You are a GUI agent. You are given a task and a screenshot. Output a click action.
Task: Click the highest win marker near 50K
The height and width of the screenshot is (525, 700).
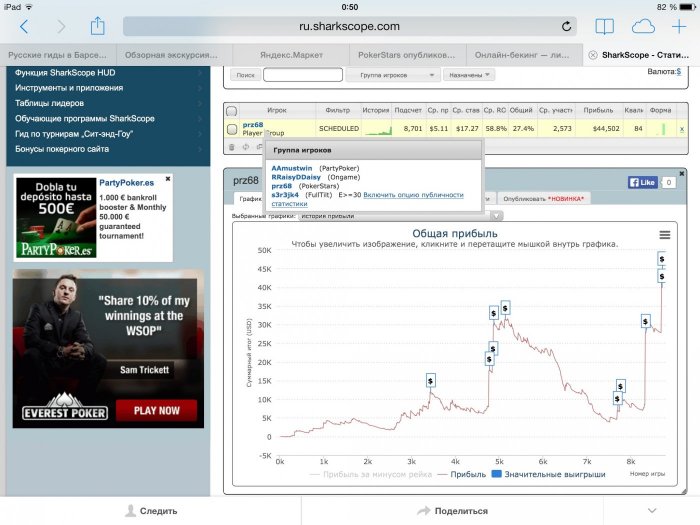pyautogui.click(x=662, y=259)
